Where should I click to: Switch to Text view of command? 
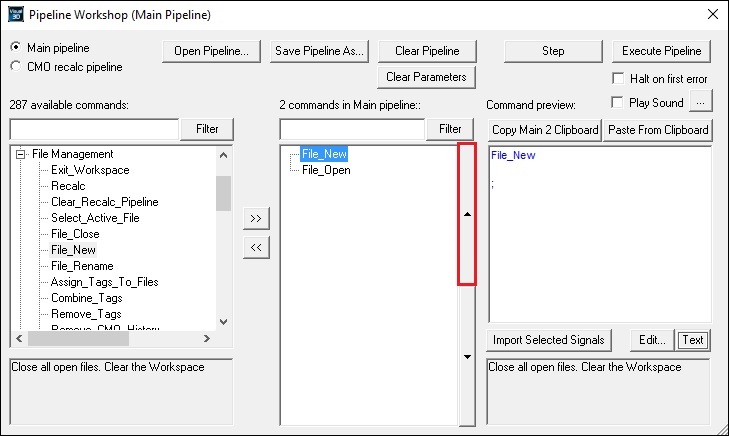[x=692, y=340]
